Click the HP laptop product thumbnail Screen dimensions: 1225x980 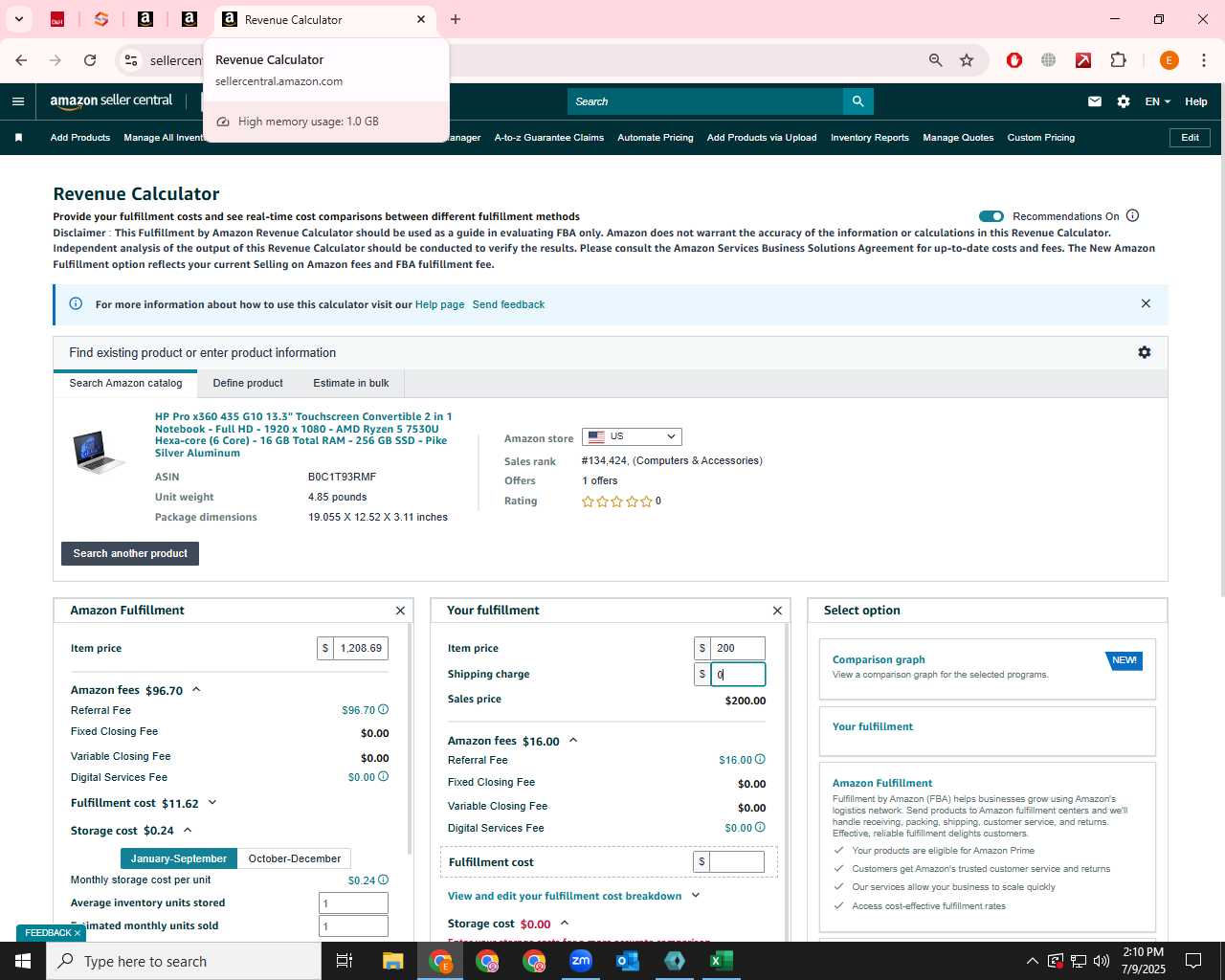(x=99, y=452)
